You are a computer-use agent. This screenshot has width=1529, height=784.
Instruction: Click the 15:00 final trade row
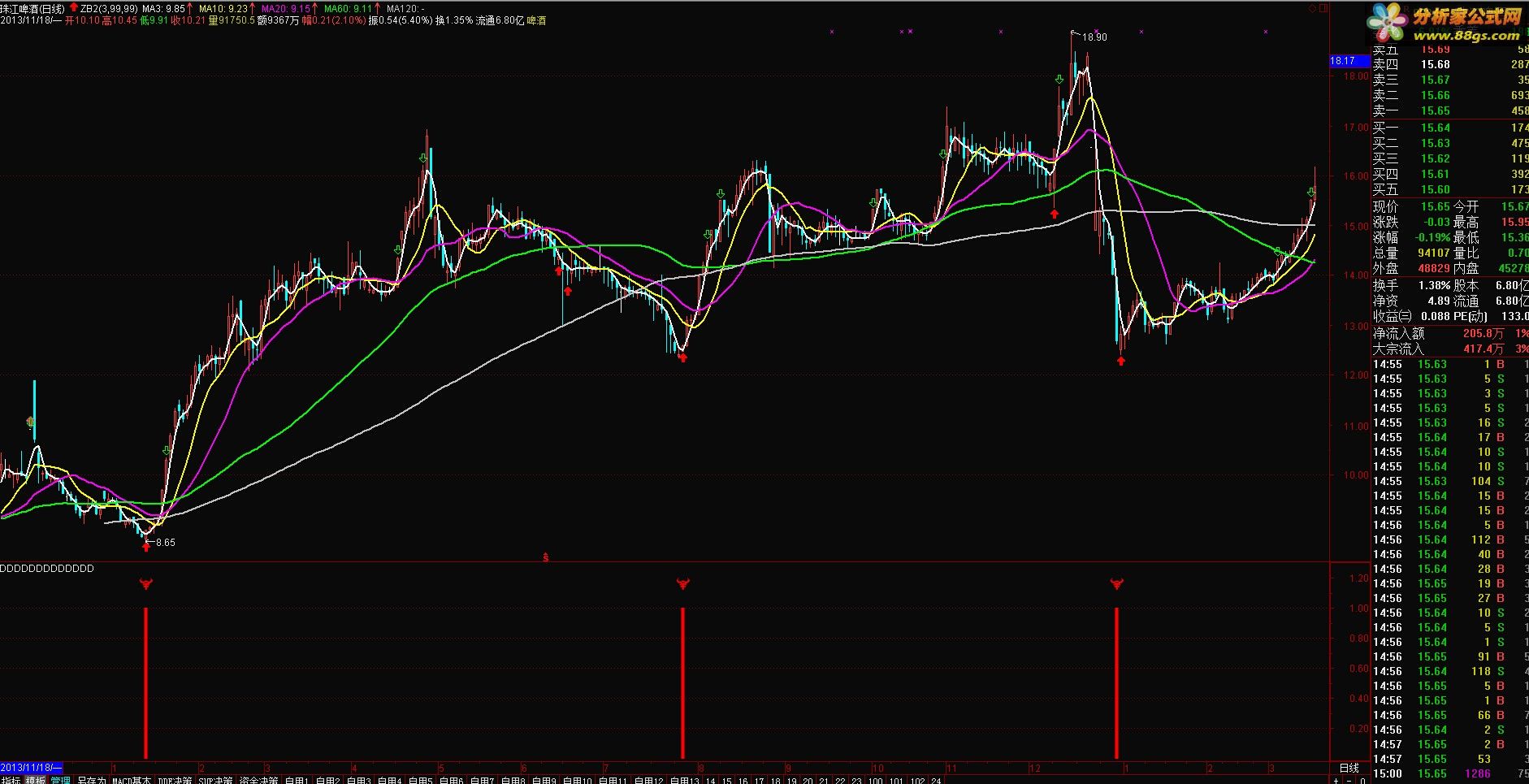[x=1450, y=773]
